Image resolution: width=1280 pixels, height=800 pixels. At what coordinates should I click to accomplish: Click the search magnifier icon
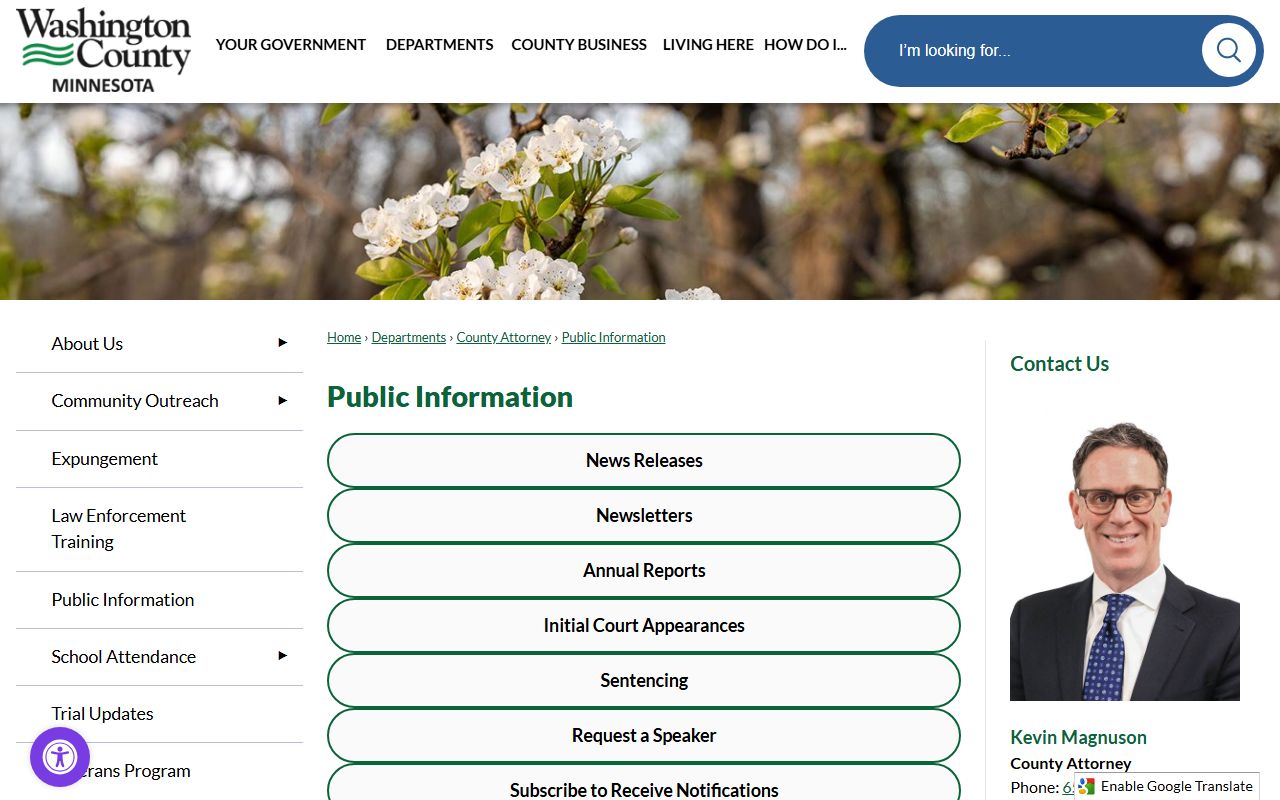1228,50
